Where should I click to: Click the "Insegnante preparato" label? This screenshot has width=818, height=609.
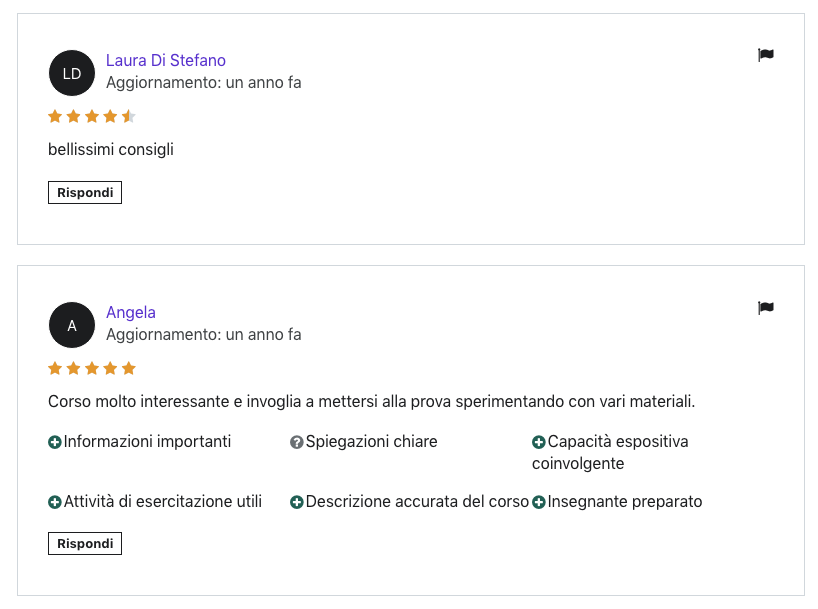(x=625, y=502)
